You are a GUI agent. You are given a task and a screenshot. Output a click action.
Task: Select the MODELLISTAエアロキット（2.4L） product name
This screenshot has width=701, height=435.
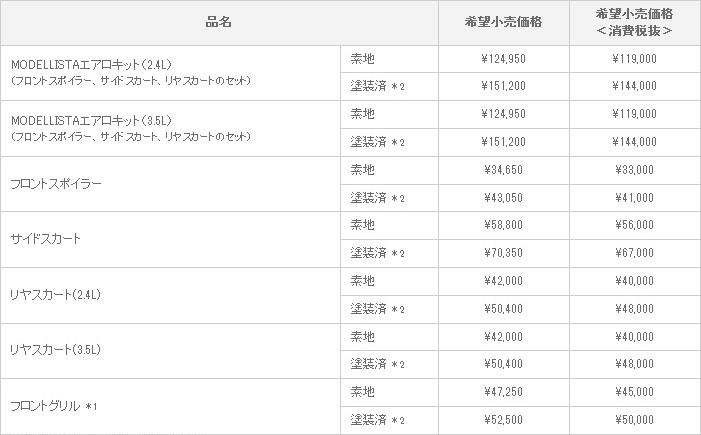(92, 65)
